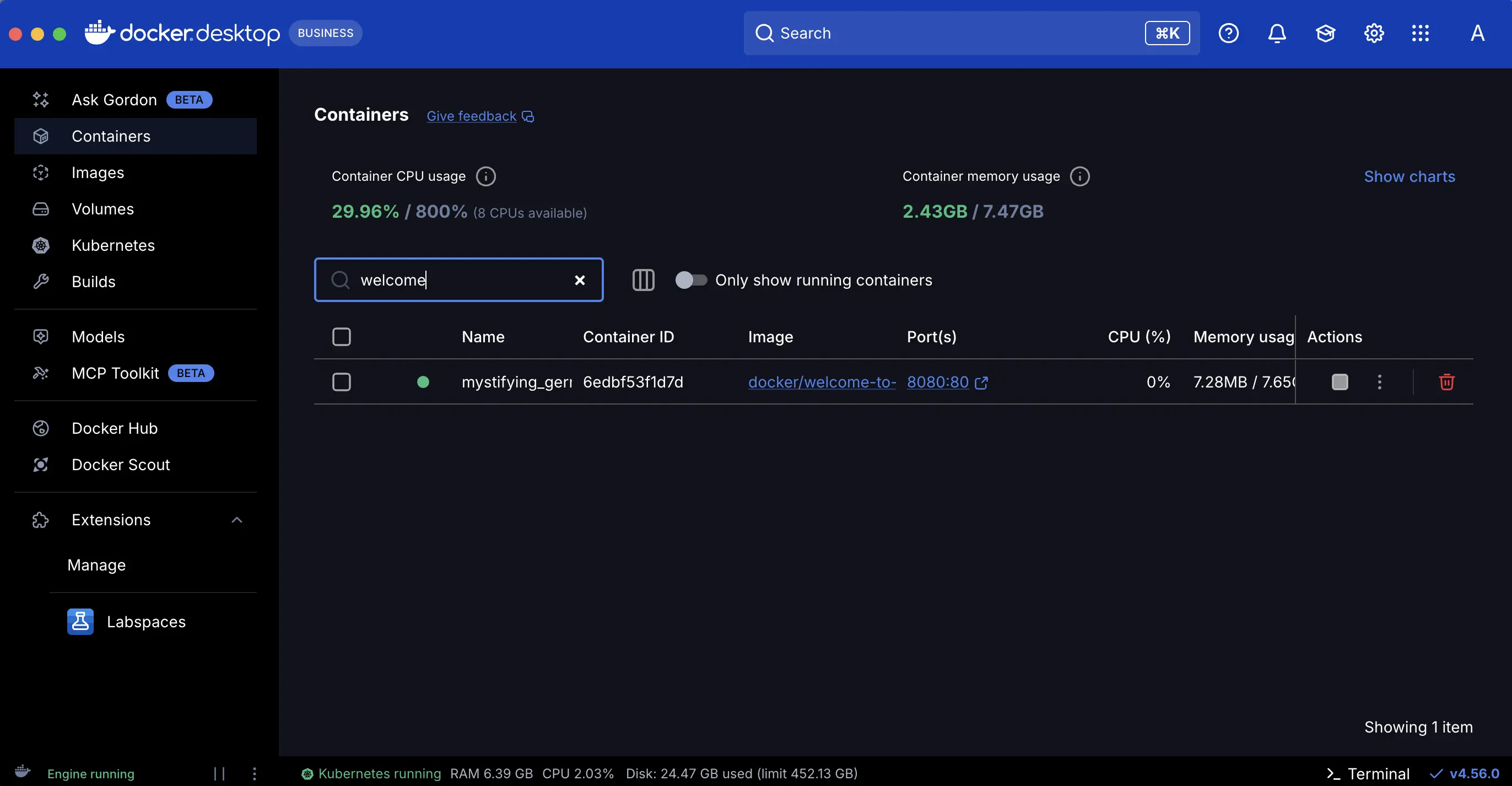Open Manage under Extensions
Screen dimensions: 1512x786
[x=96, y=565]
